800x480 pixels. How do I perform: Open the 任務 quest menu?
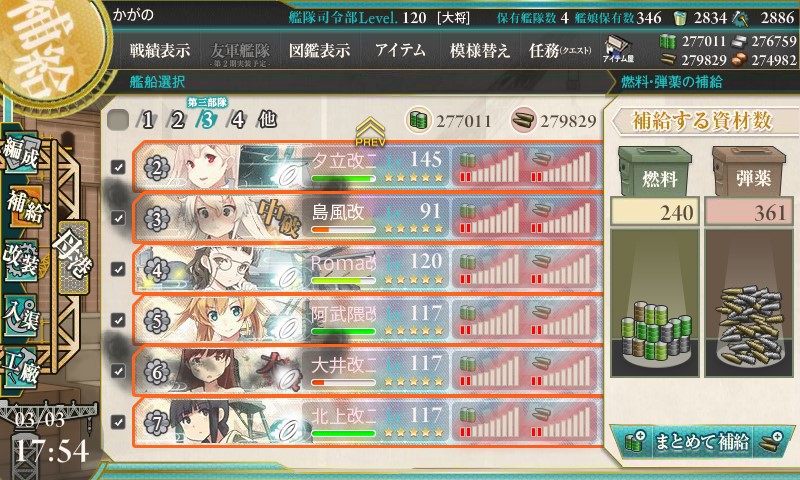coord(560,50)
